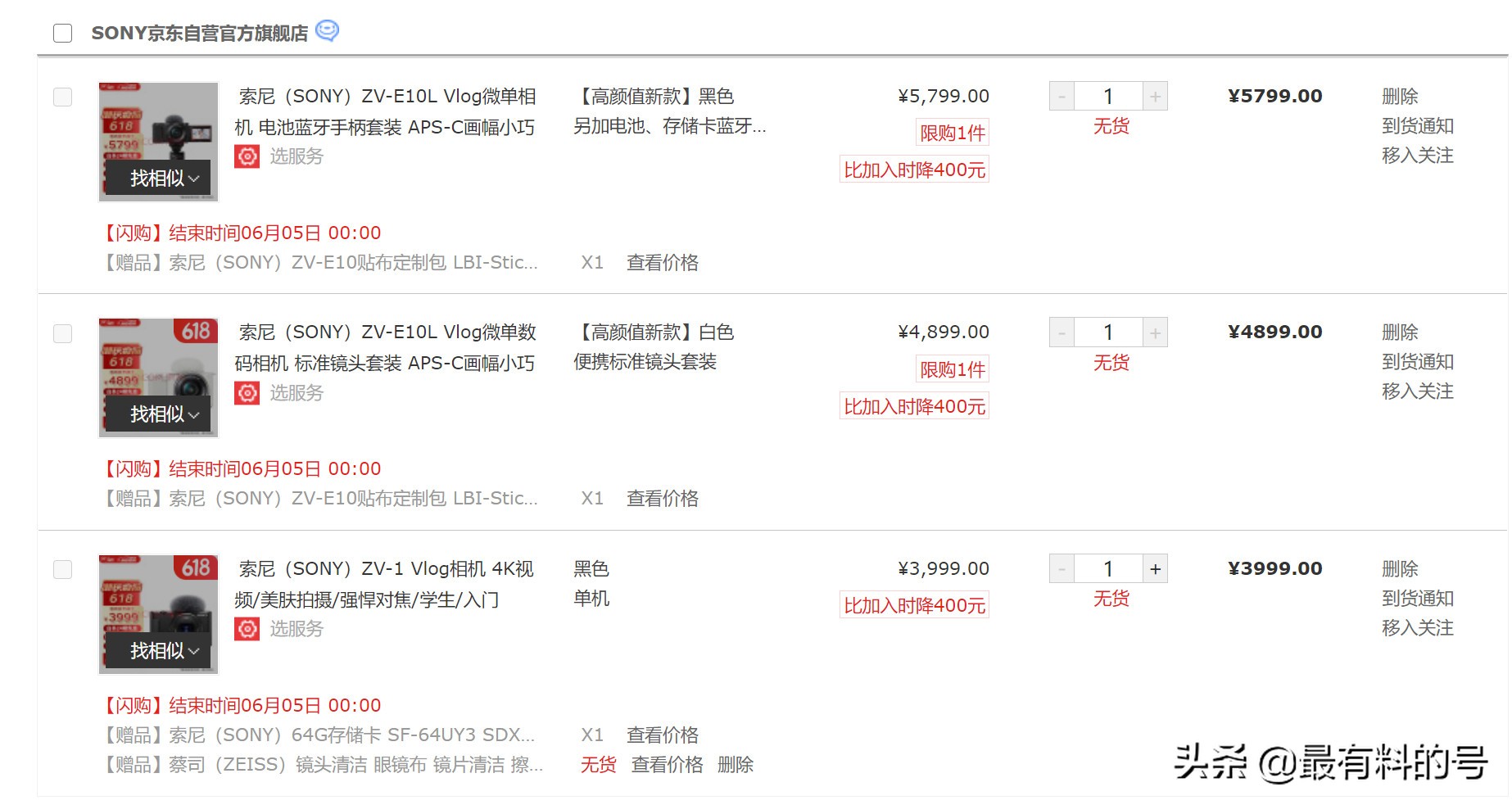Expand the 找相似 dropdown on the ZV-1 thumbnail
1512x805 pixels.
click(x=157, y=650)
